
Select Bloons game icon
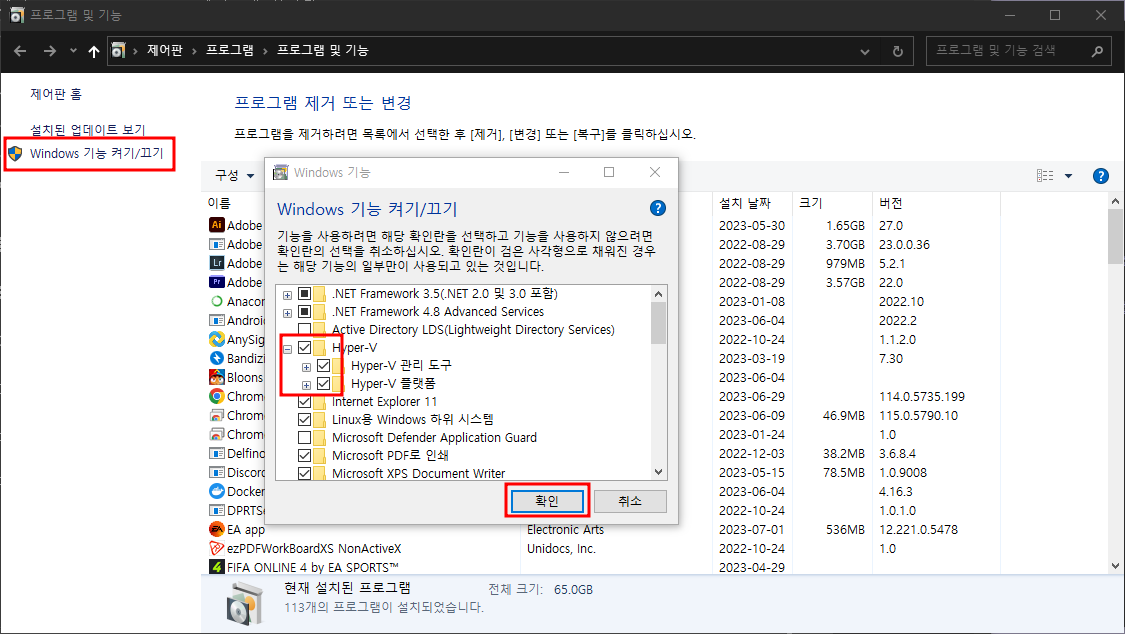(x=217, y=377)
